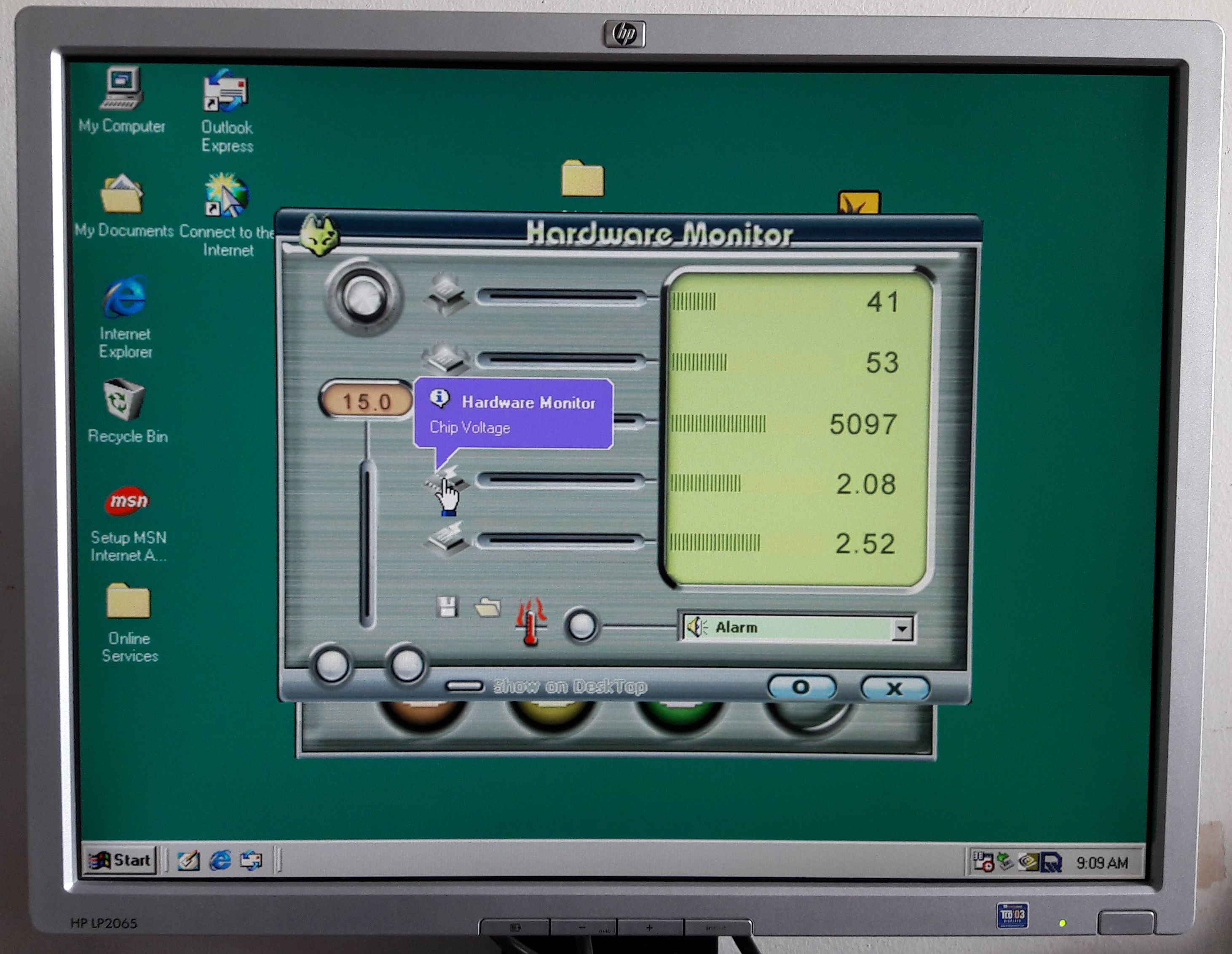Click the 15.0 value box

367,400
